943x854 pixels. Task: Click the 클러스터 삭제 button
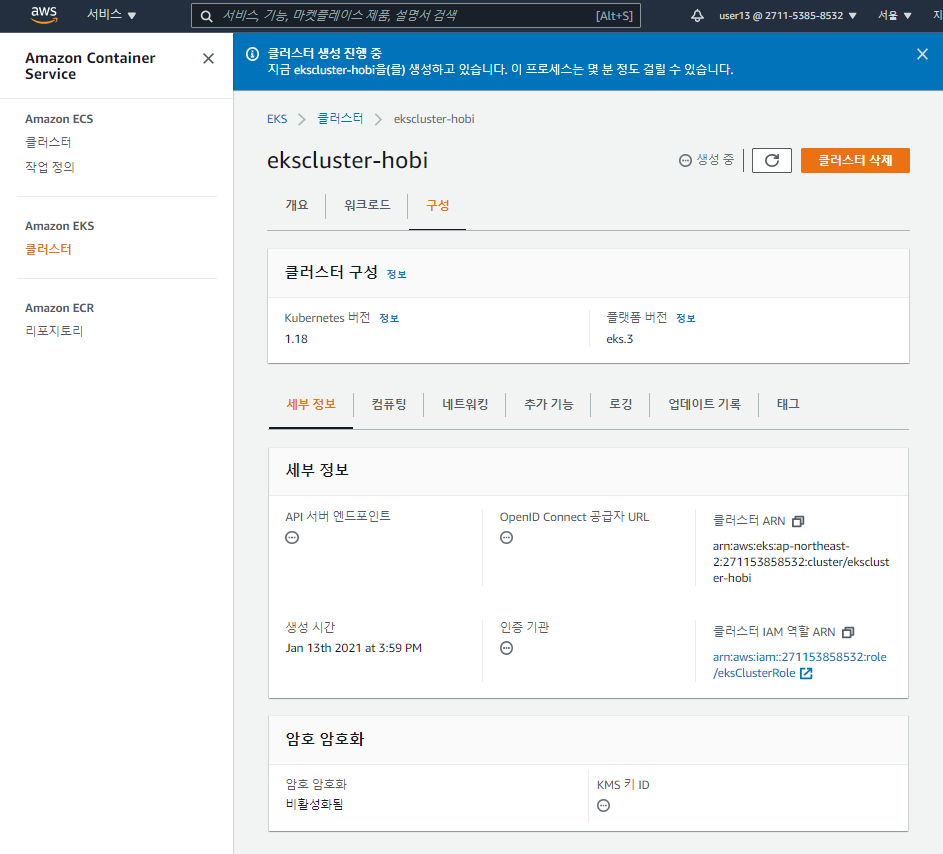click(855, 161)
